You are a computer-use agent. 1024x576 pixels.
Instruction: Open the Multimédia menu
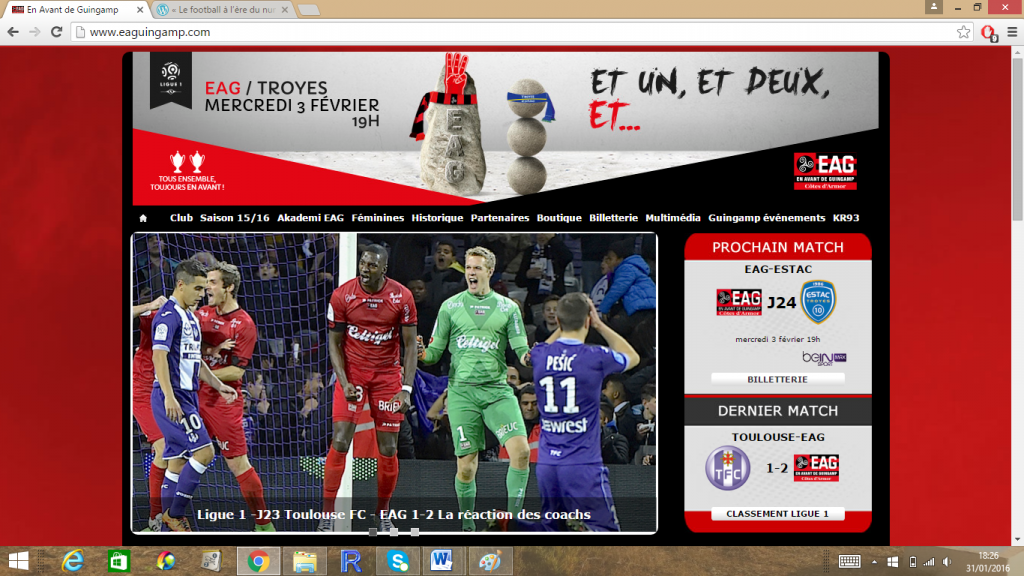pos(673,218)
